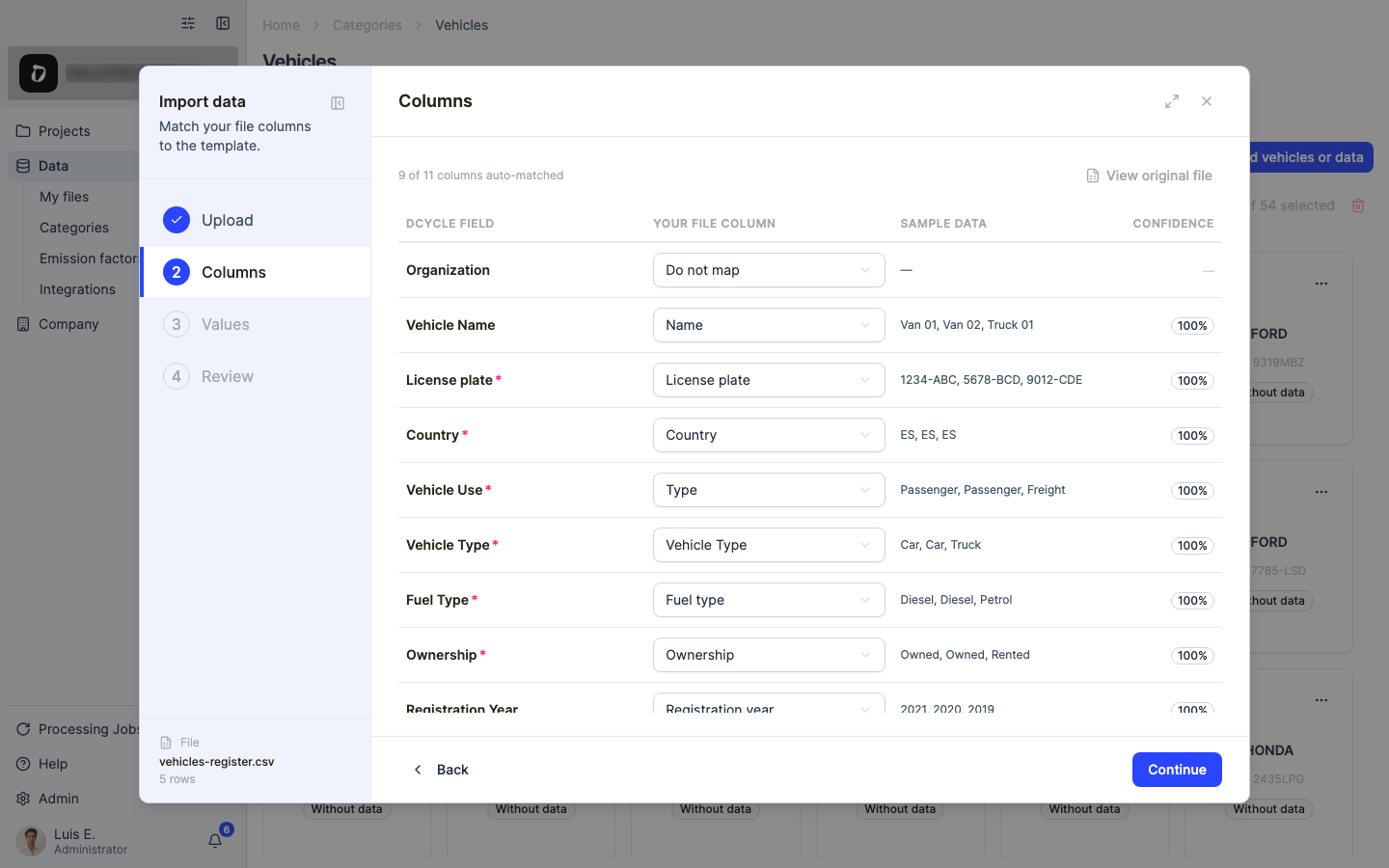
Task: Expand the Fuel type column dropdown
Action: coord(769,600)
